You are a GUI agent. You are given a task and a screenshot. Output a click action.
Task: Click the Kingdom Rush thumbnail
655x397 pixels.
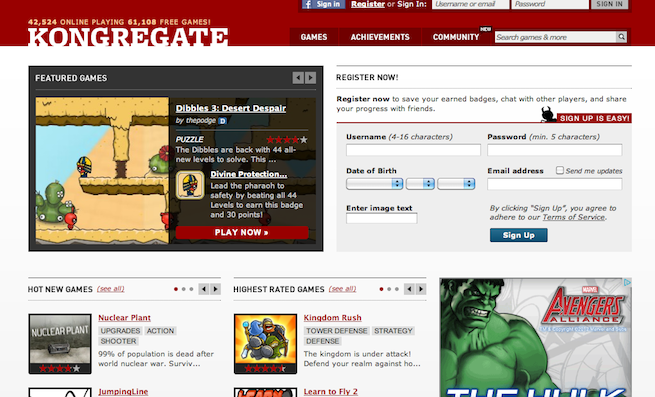click(266, 344)
